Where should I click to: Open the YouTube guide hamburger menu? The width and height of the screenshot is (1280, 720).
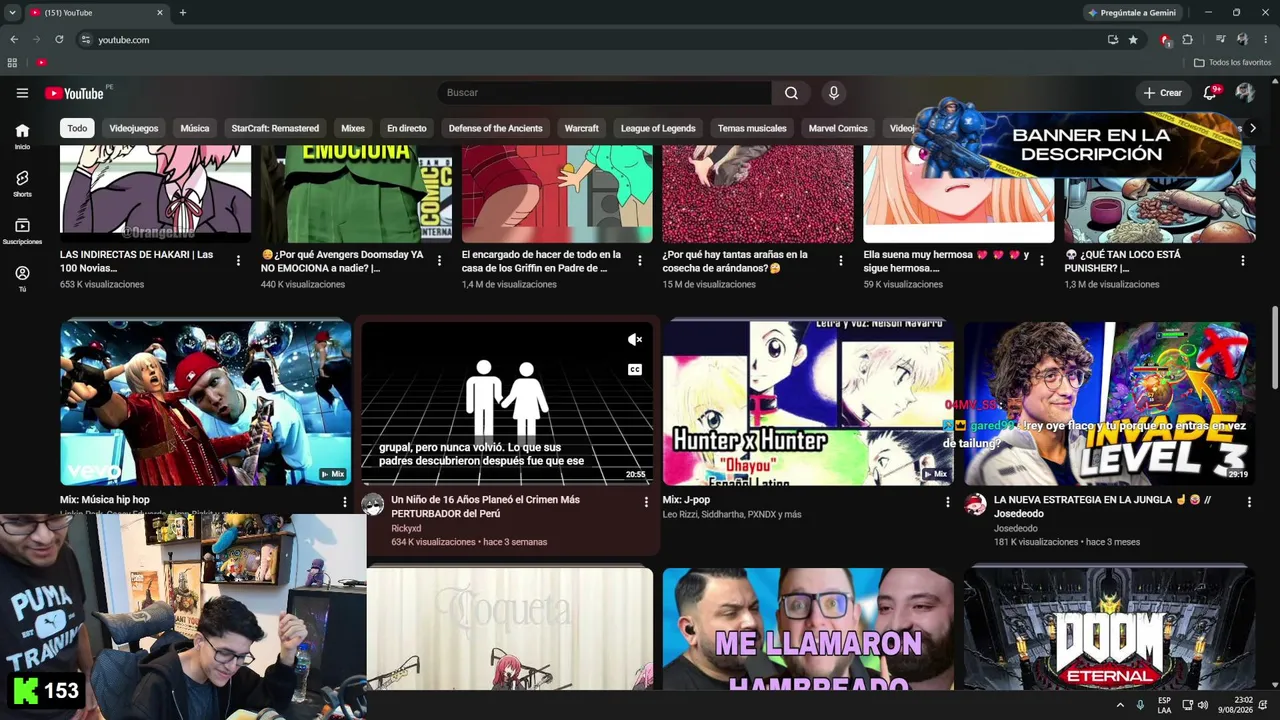coord(22,93)
